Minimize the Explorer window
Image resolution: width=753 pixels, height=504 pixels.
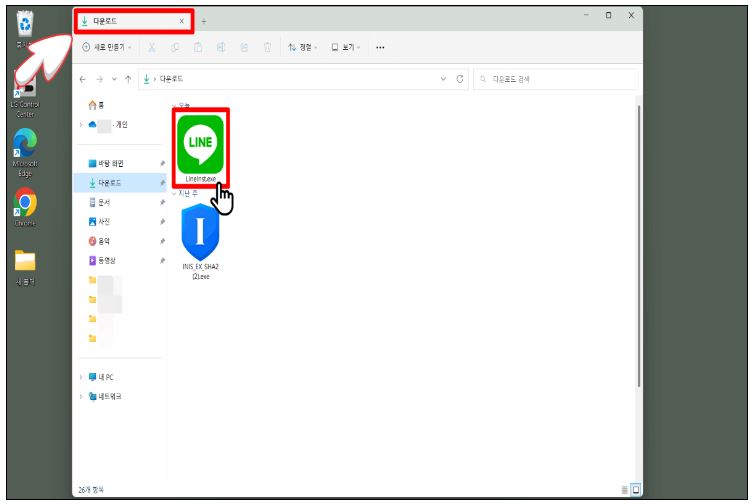pos(586,15)
